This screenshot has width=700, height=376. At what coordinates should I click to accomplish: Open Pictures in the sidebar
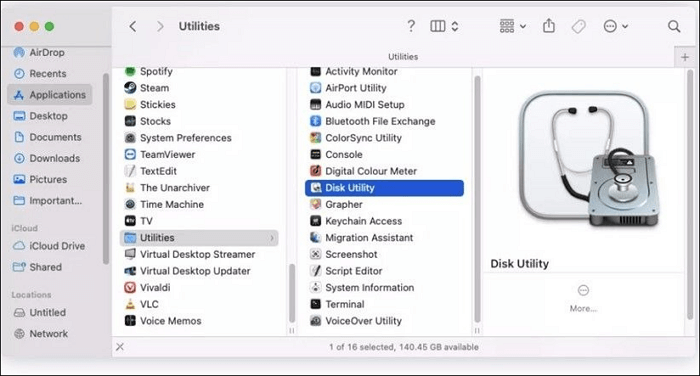coord(40,180)
